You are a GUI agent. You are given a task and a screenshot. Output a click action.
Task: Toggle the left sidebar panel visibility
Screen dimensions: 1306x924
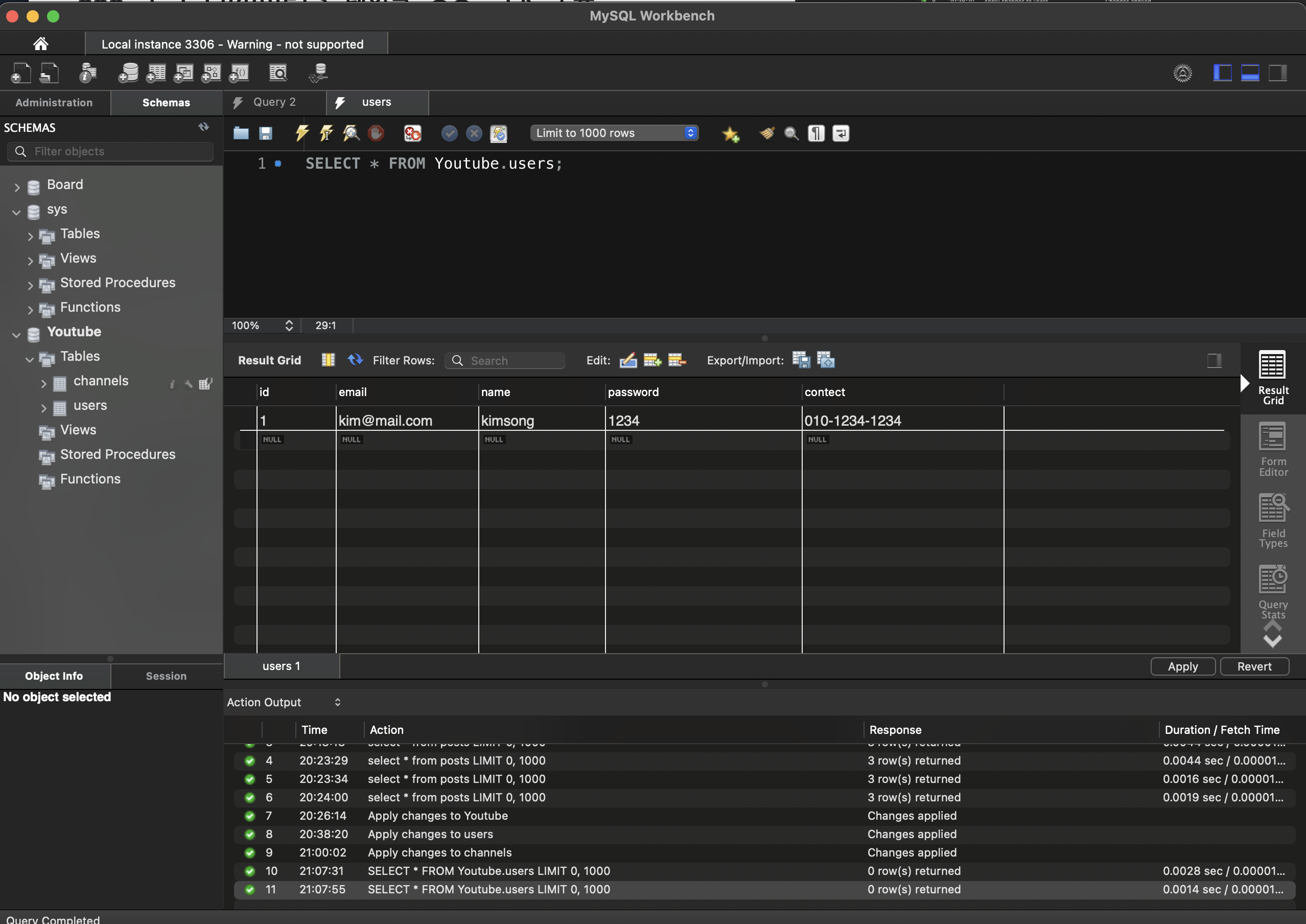point(1222,73)
